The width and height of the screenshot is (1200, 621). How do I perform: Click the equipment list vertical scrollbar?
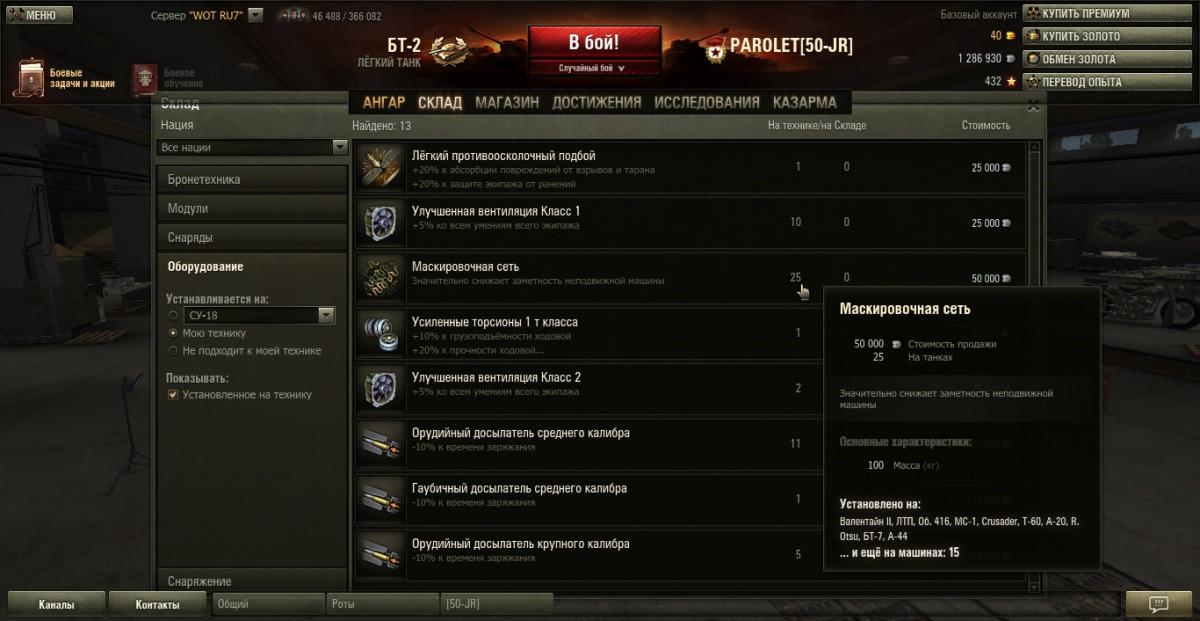(x=1035, y=360)
